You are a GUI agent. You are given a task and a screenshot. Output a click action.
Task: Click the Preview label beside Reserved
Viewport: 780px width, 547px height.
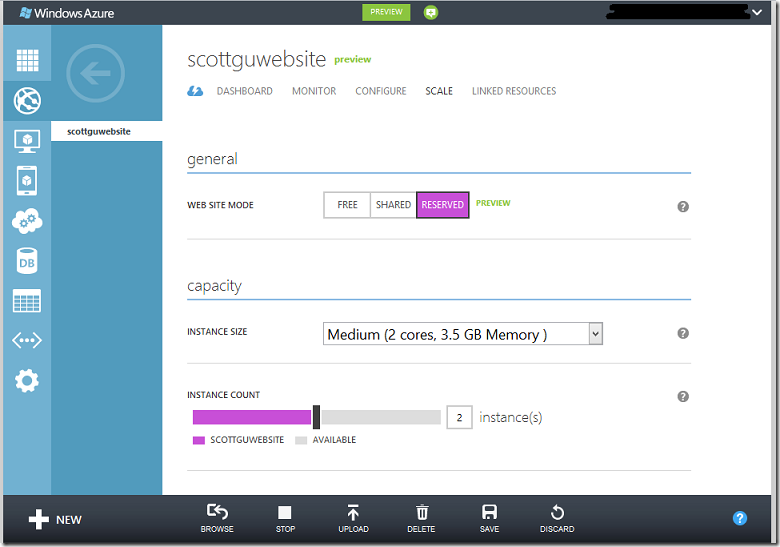click(493, 203)
